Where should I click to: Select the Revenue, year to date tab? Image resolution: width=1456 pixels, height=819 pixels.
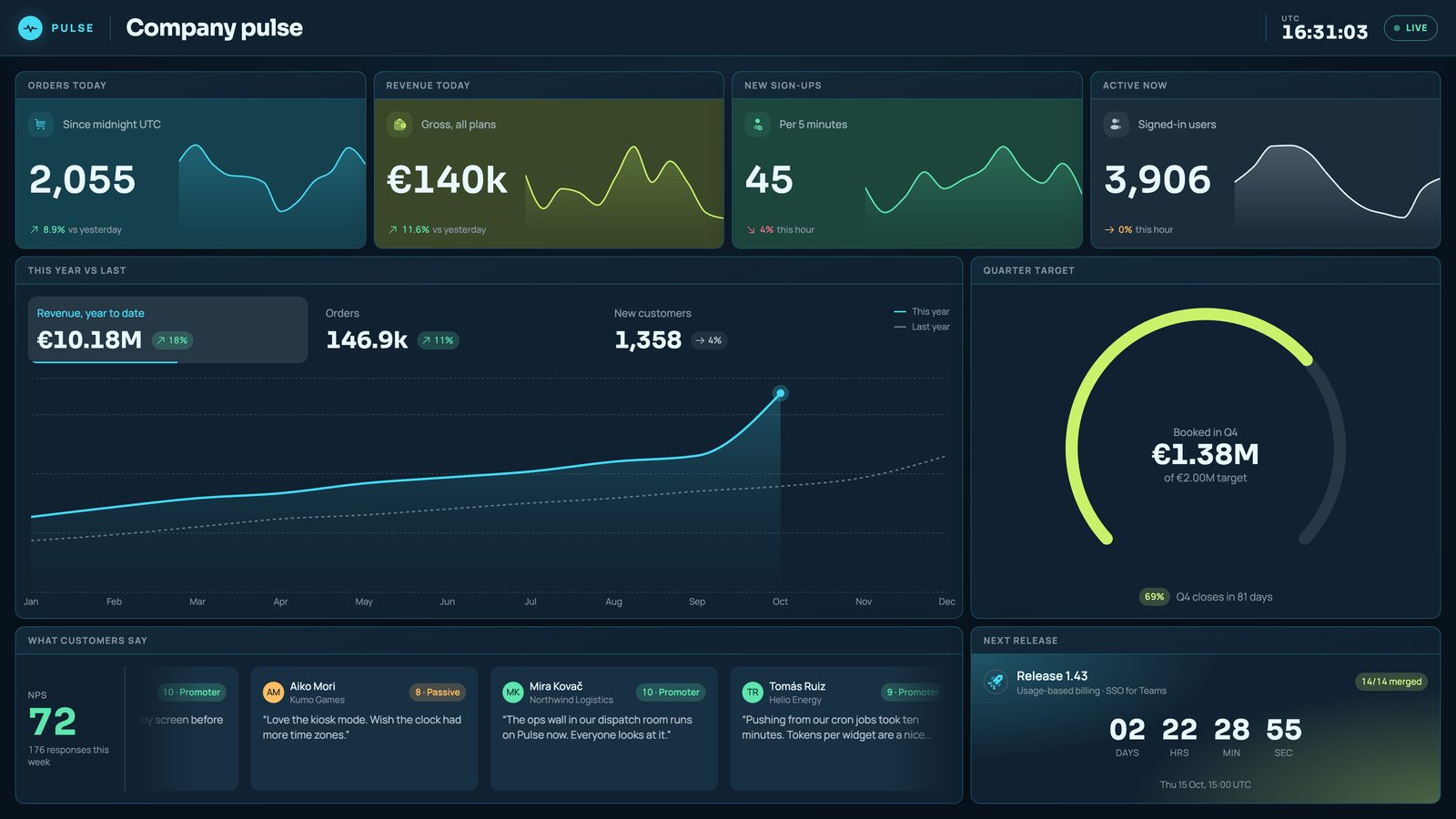[x=167, y=329]
